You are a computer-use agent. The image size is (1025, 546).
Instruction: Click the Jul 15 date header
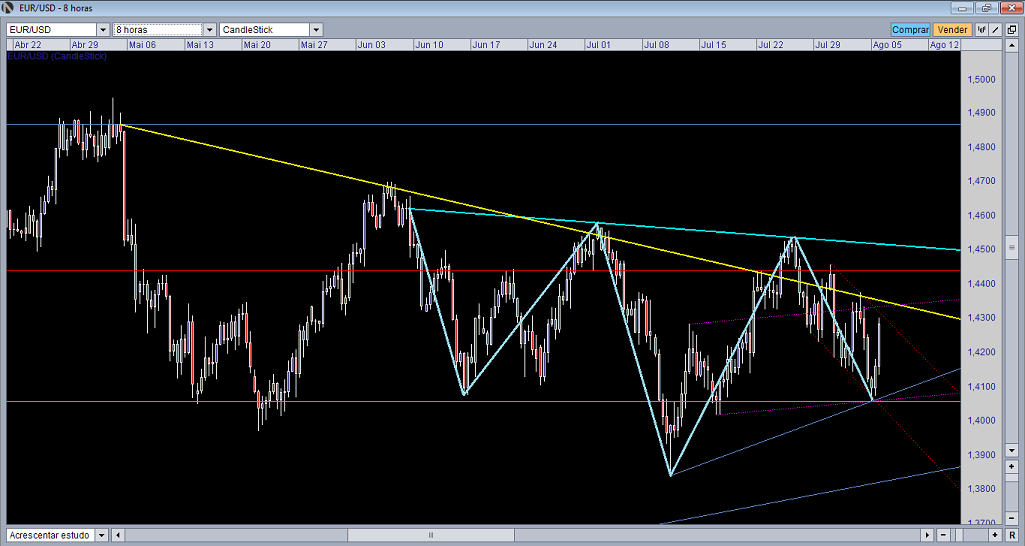[713, 44]
